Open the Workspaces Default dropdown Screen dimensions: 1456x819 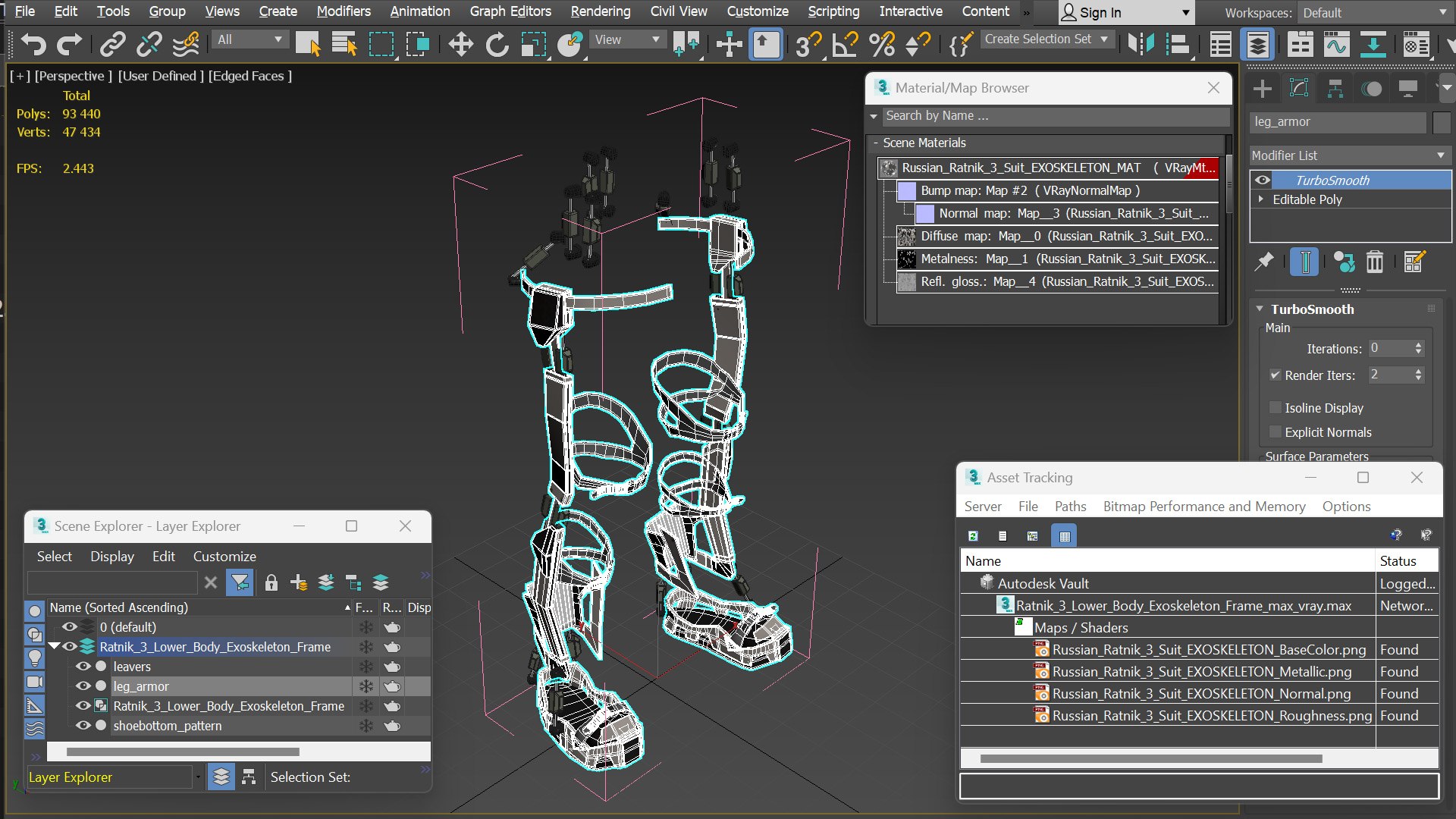coord(1374,13)
